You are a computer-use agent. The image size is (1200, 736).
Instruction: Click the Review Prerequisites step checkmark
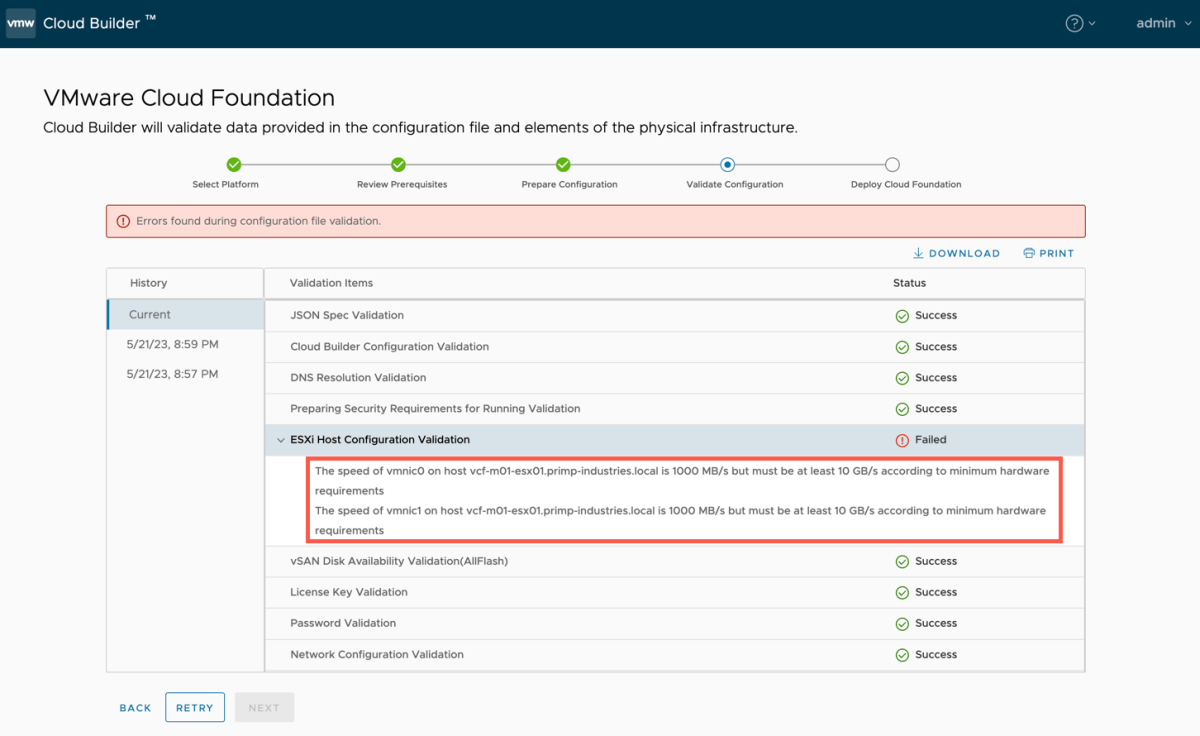click(x=398, y=165)
